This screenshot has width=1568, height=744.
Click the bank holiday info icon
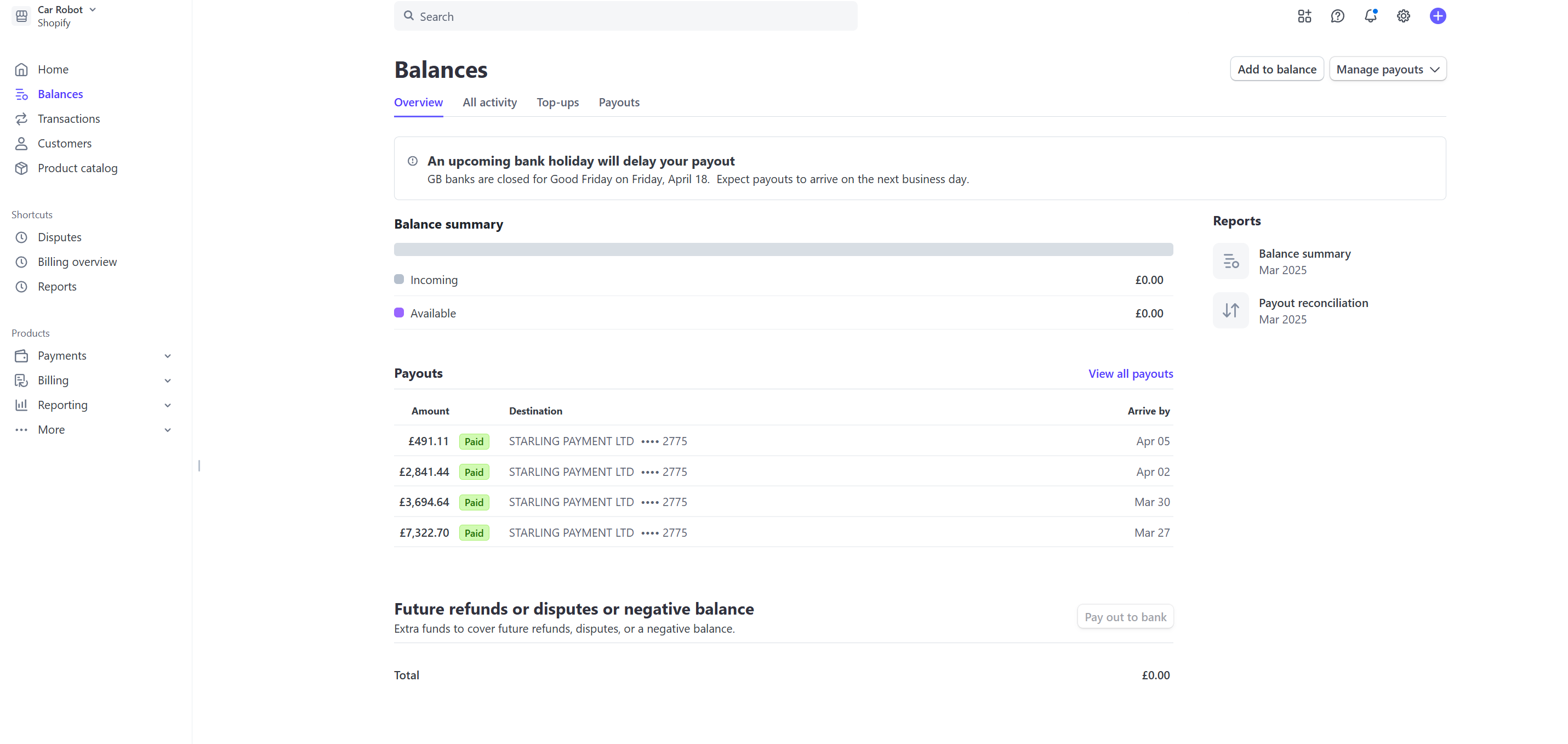point(412,161)
